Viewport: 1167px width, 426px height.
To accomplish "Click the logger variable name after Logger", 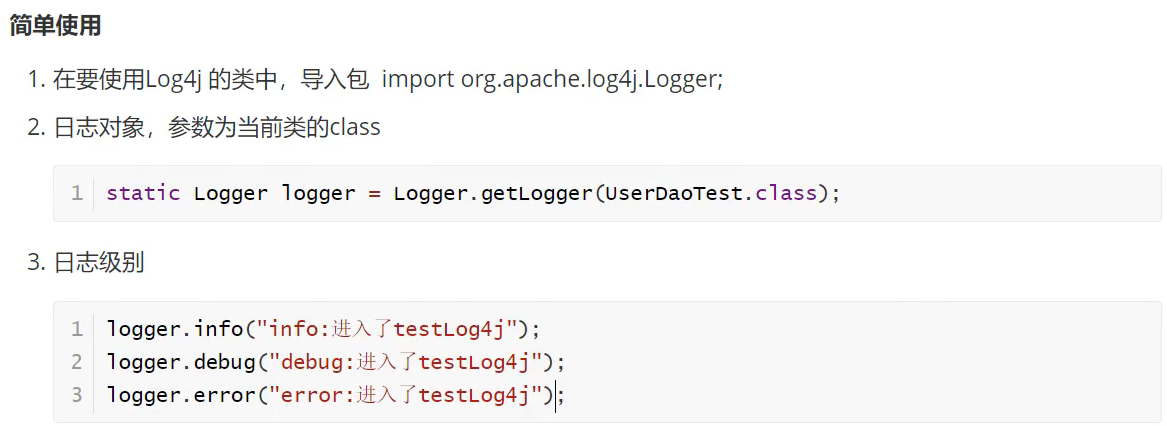I will 319,194.
